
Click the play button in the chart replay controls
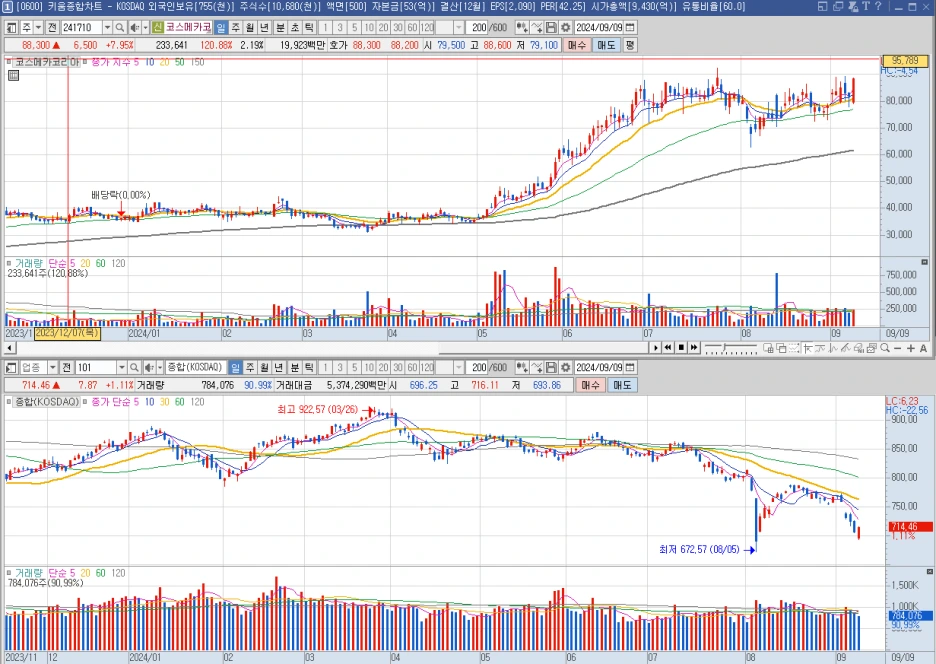(655, 348)
